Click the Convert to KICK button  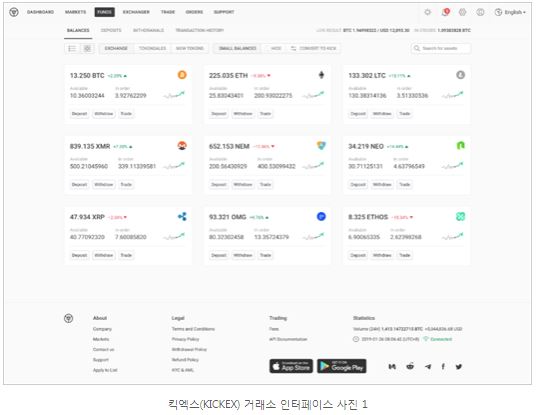(x=314, y=48)
